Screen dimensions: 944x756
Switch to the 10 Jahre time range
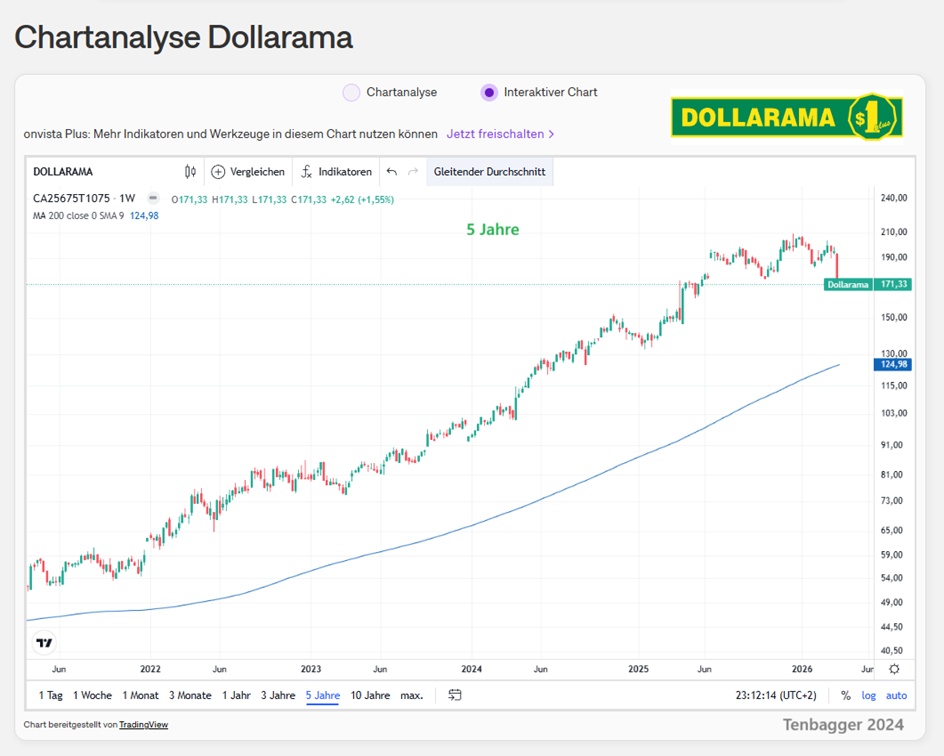point(370,695)
